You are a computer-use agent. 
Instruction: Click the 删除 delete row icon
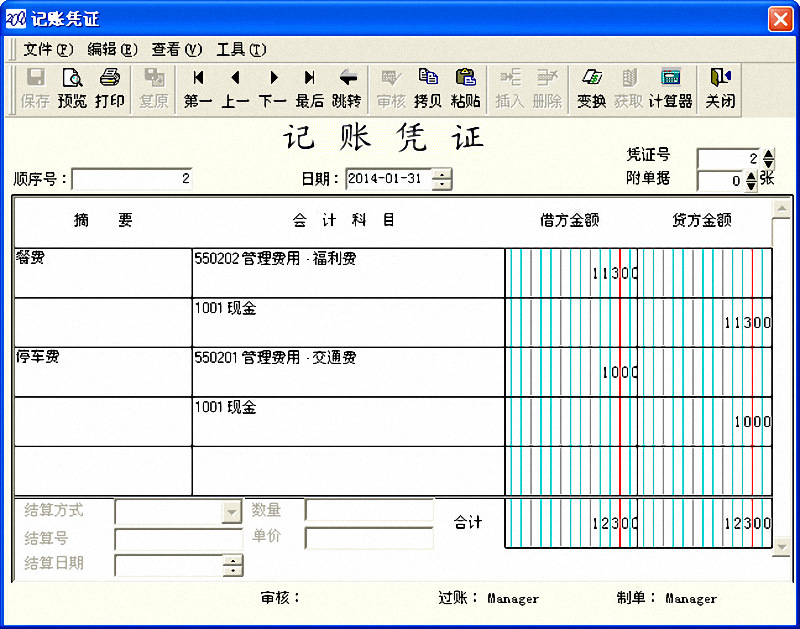(x=546, y=89)
